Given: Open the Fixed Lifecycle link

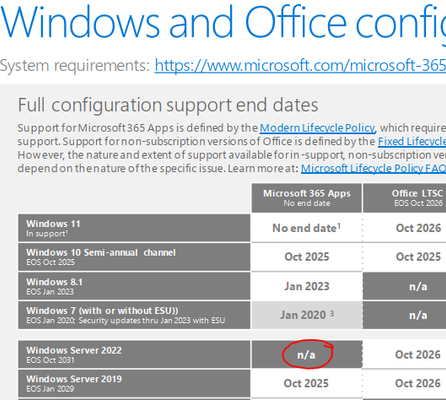Looking at the screenshot, I should [412, 141].
